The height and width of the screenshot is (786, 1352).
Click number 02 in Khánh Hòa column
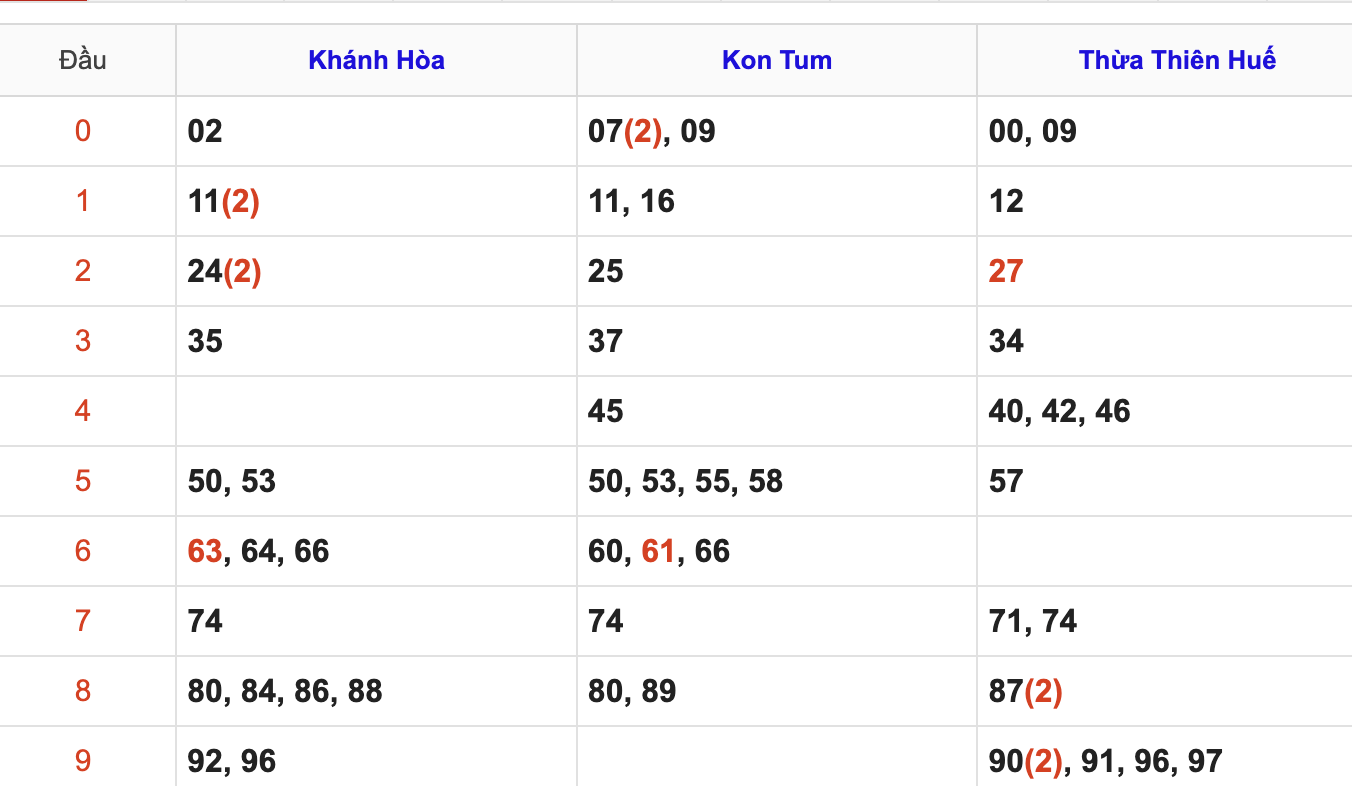coord(205,131)
